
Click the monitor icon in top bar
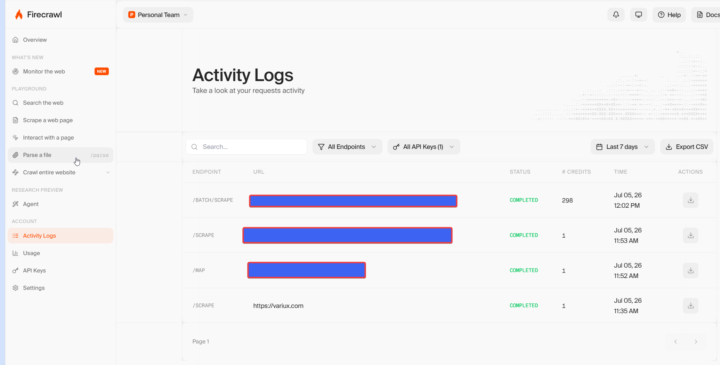[x=638, y=15]
